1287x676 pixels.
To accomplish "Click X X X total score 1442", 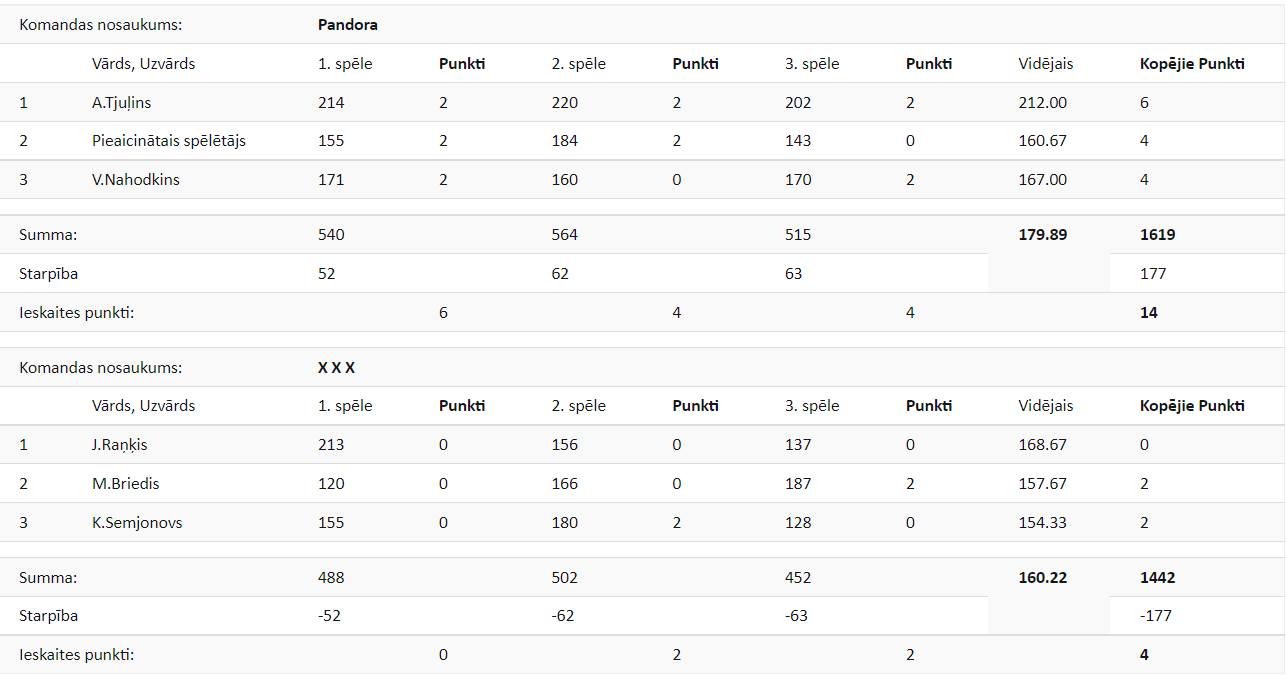I will (x=1157, y=578).
